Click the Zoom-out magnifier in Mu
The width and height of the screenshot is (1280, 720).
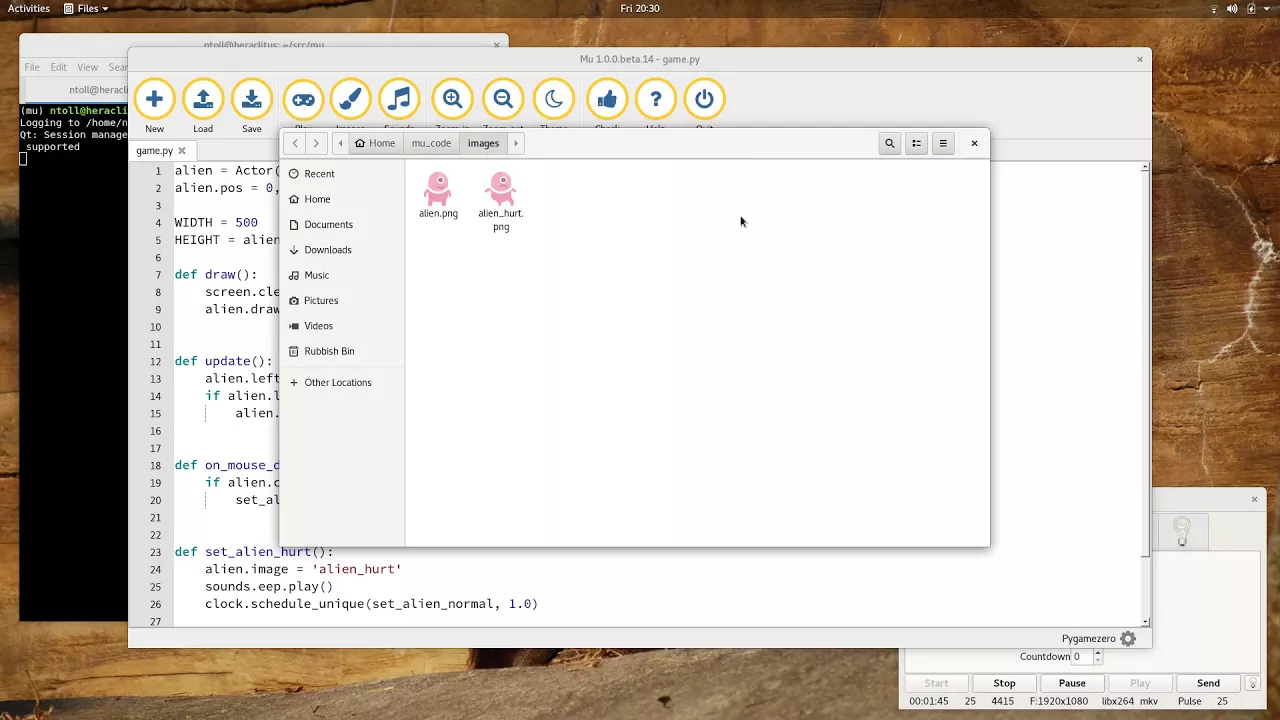[503, 99]
